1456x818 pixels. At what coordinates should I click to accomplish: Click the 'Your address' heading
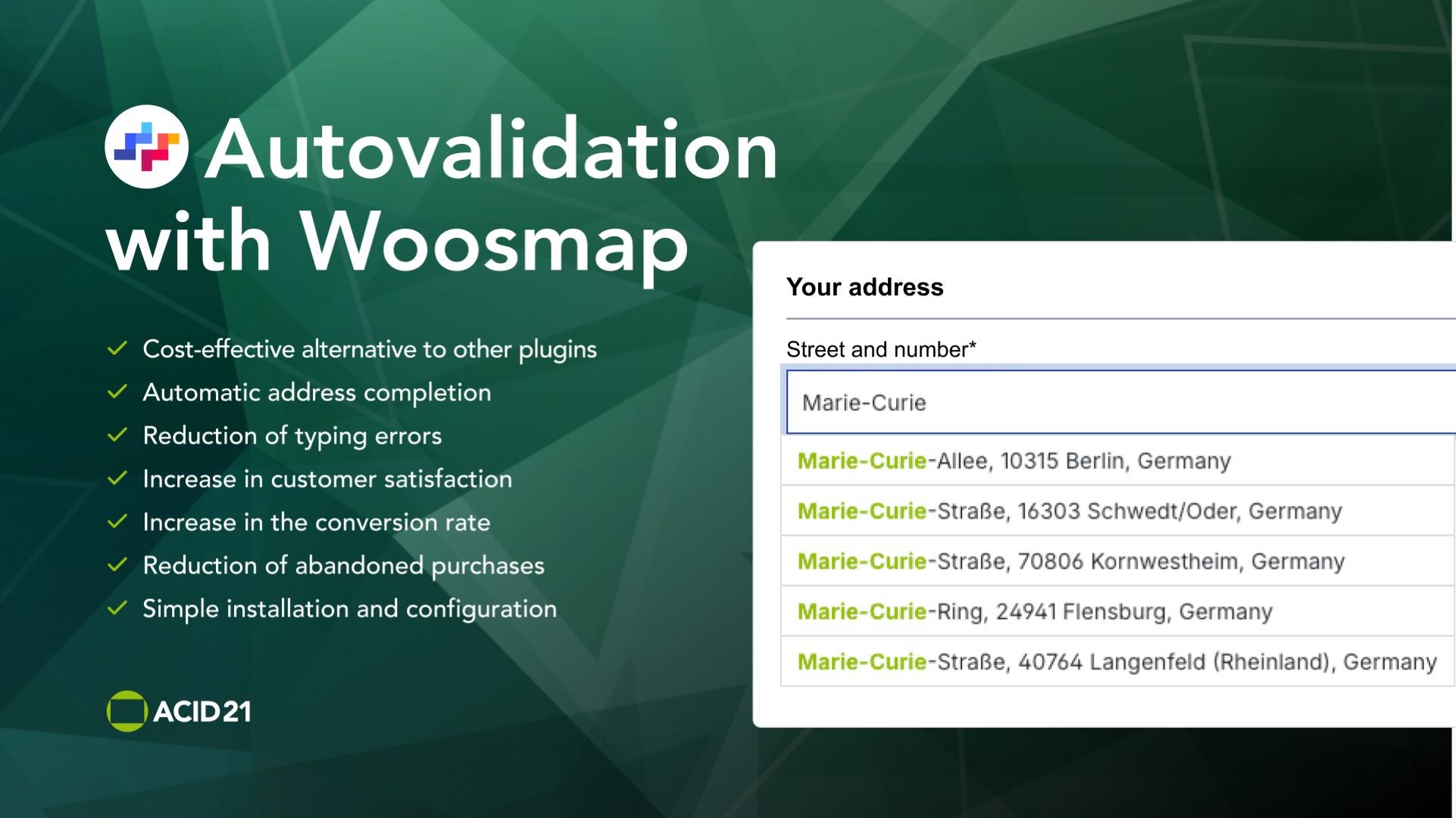(865, 287)
